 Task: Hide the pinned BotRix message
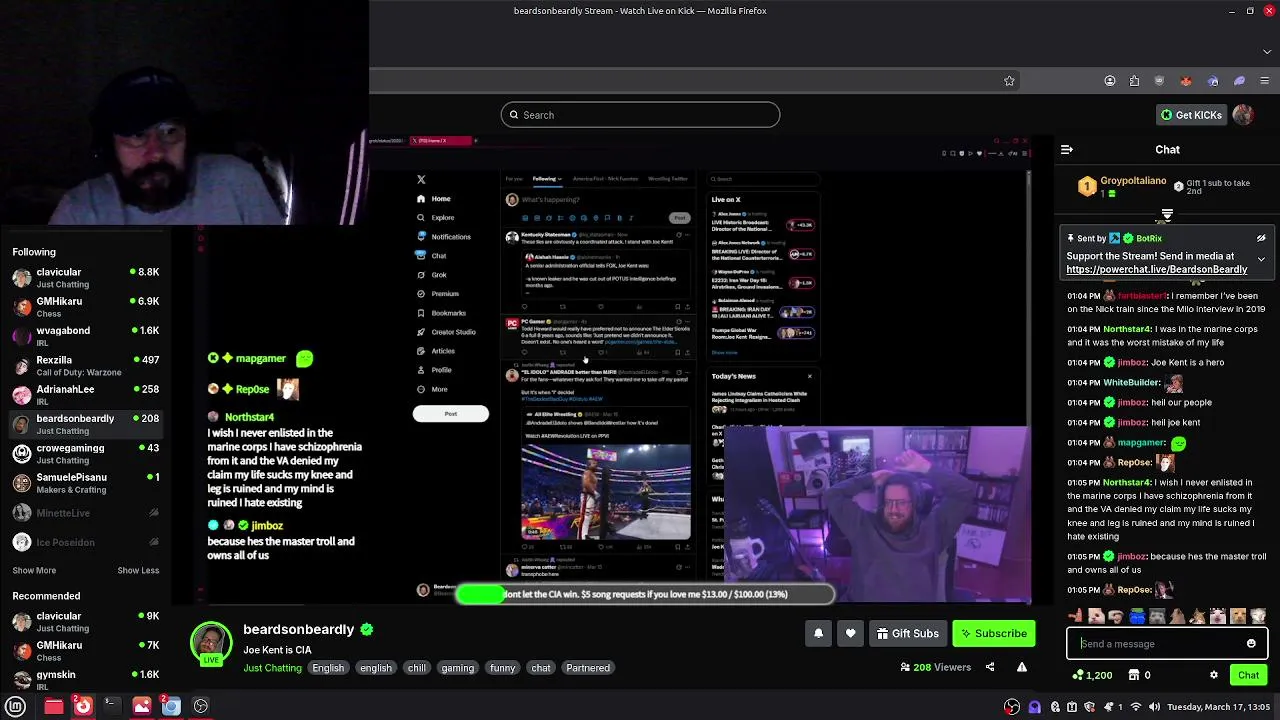[1261, 238]
